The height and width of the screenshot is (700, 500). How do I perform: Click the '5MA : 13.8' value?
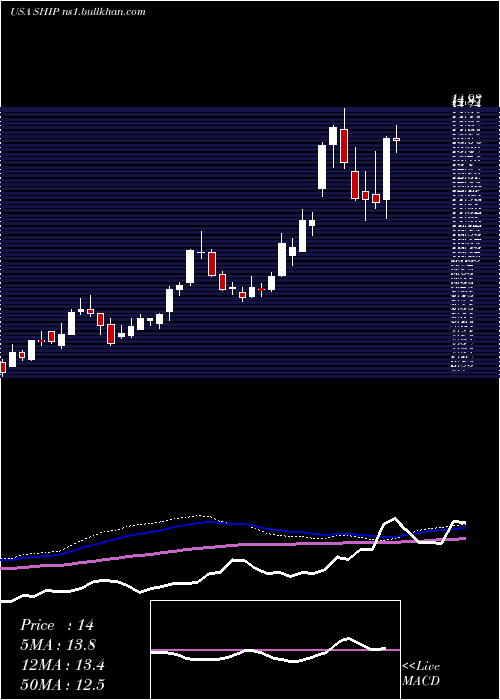[x=58, y=645]
